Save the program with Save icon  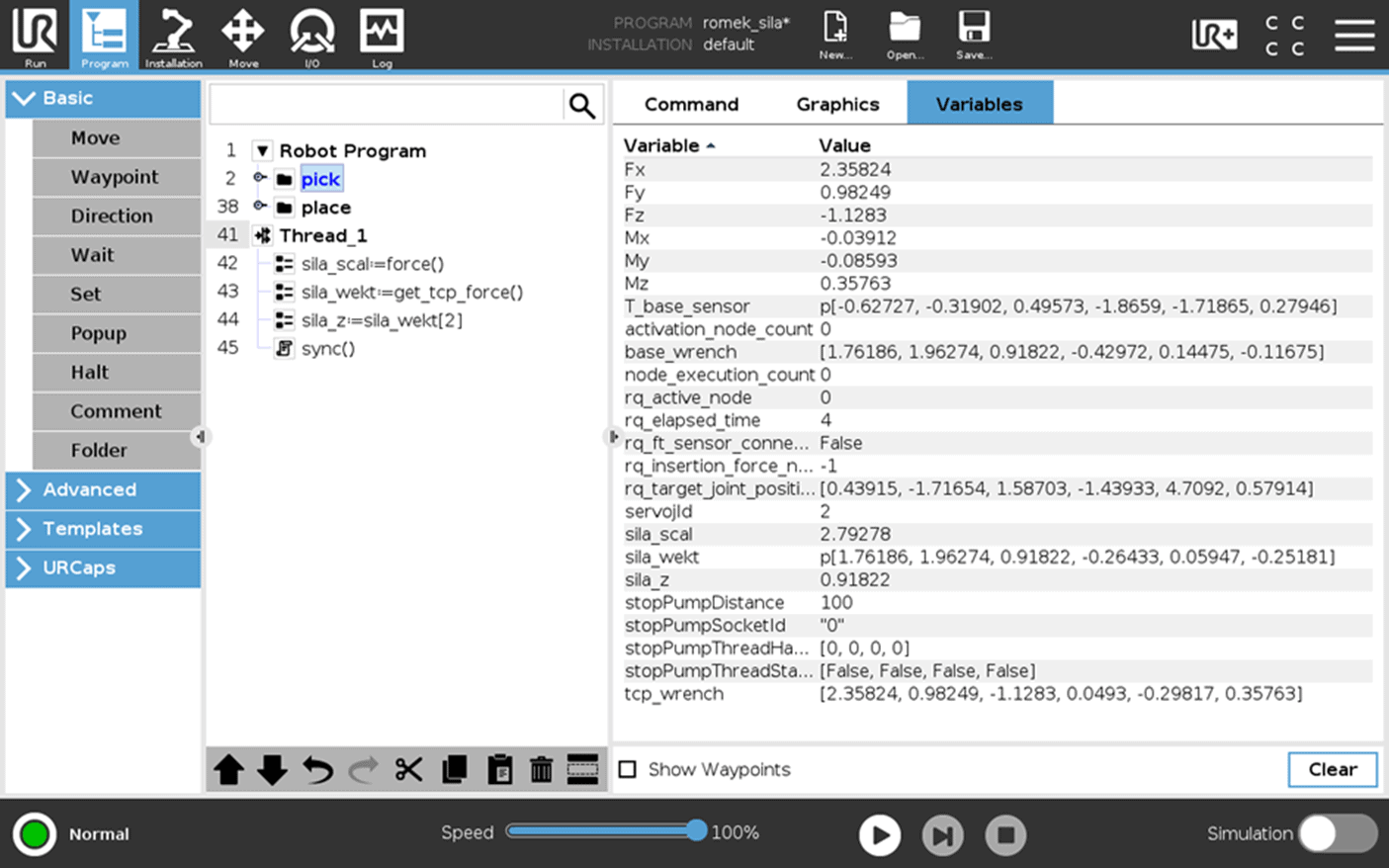tap(974, 36)
